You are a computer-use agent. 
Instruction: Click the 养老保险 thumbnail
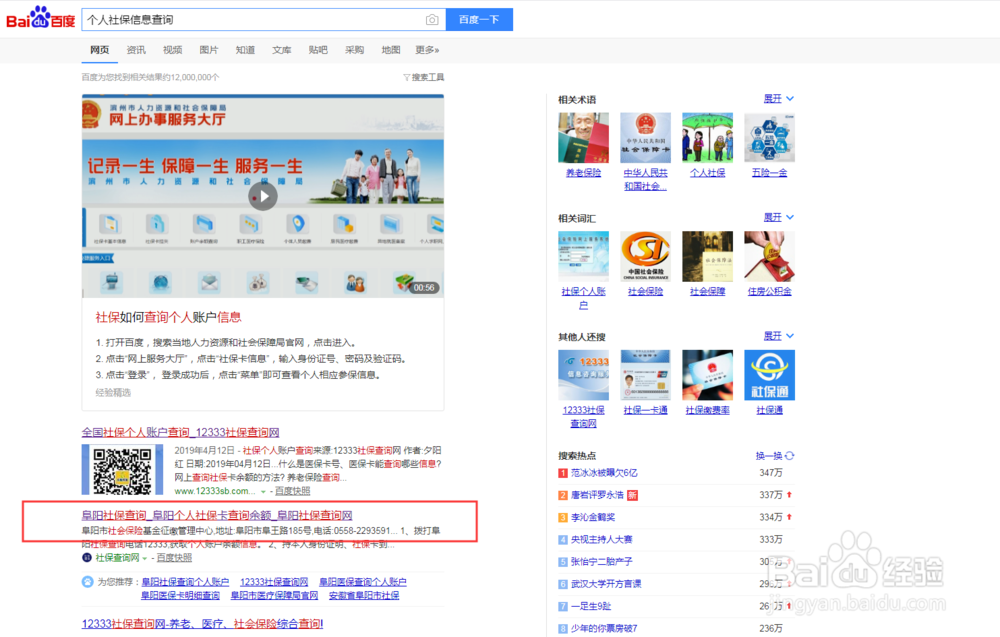(584, 138)
